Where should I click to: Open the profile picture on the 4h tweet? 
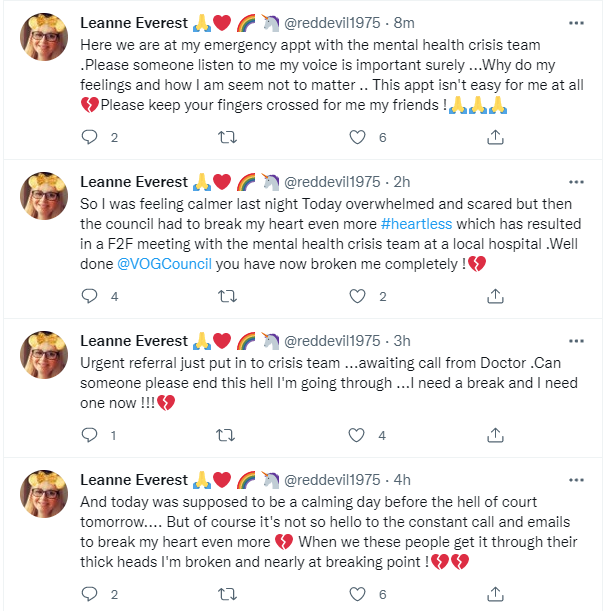44,494
